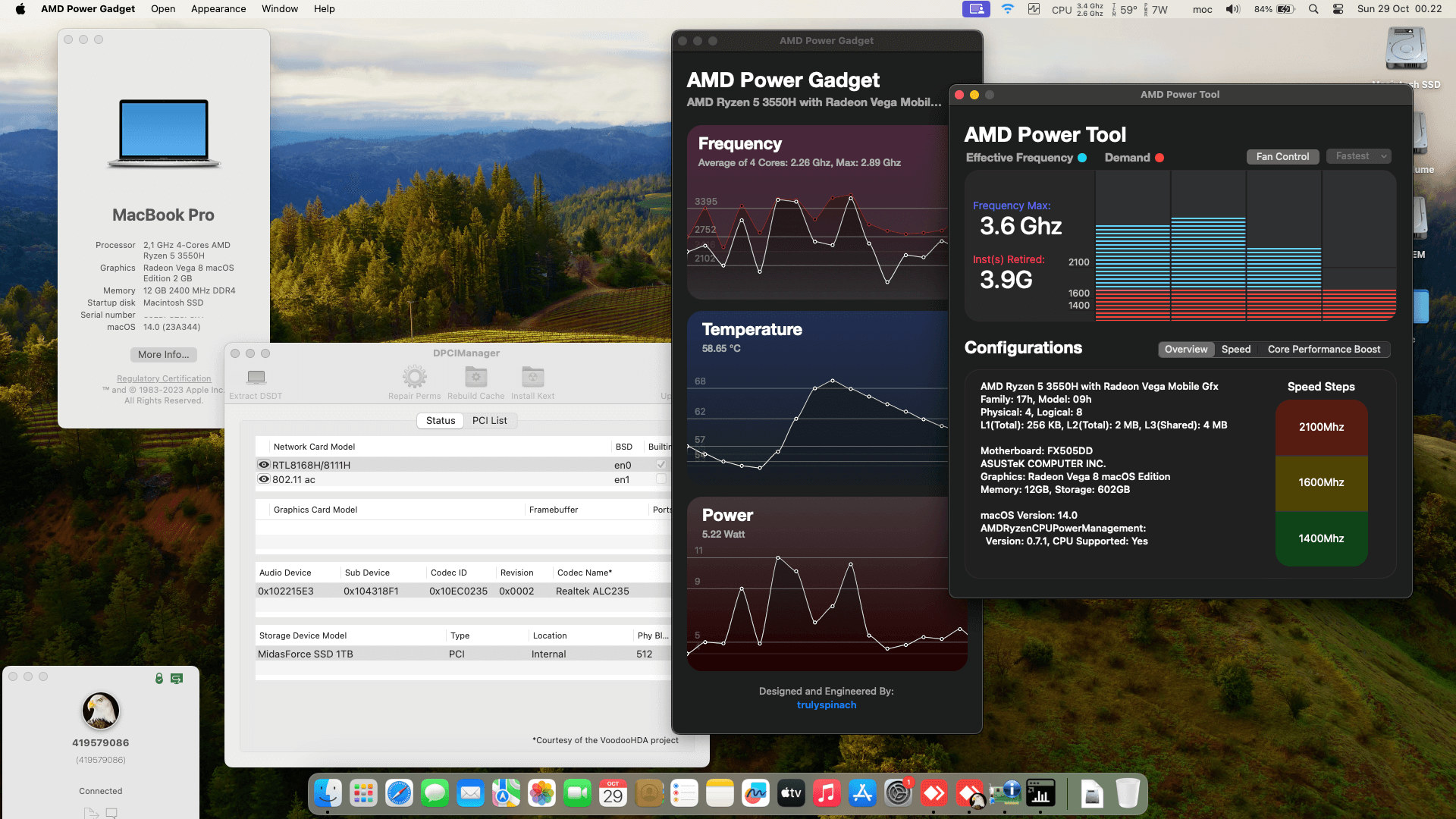Click the 1400Mhz speed step swatch
Image resolution: width=1456 pixels, height=819 pixels.
[x=1321, y=538]
